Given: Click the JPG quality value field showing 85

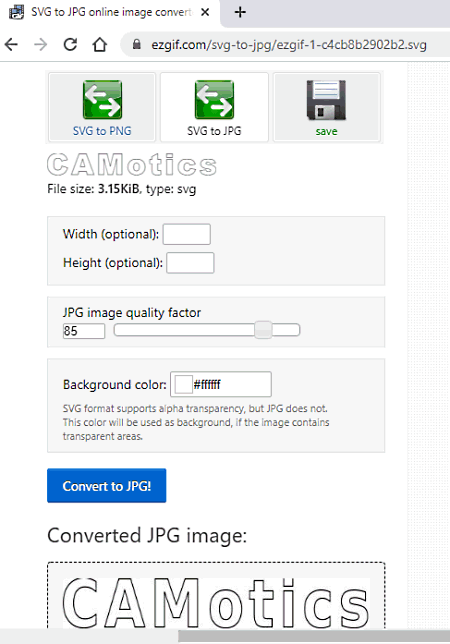Looking at the screenshot, I should click(84, 331).
